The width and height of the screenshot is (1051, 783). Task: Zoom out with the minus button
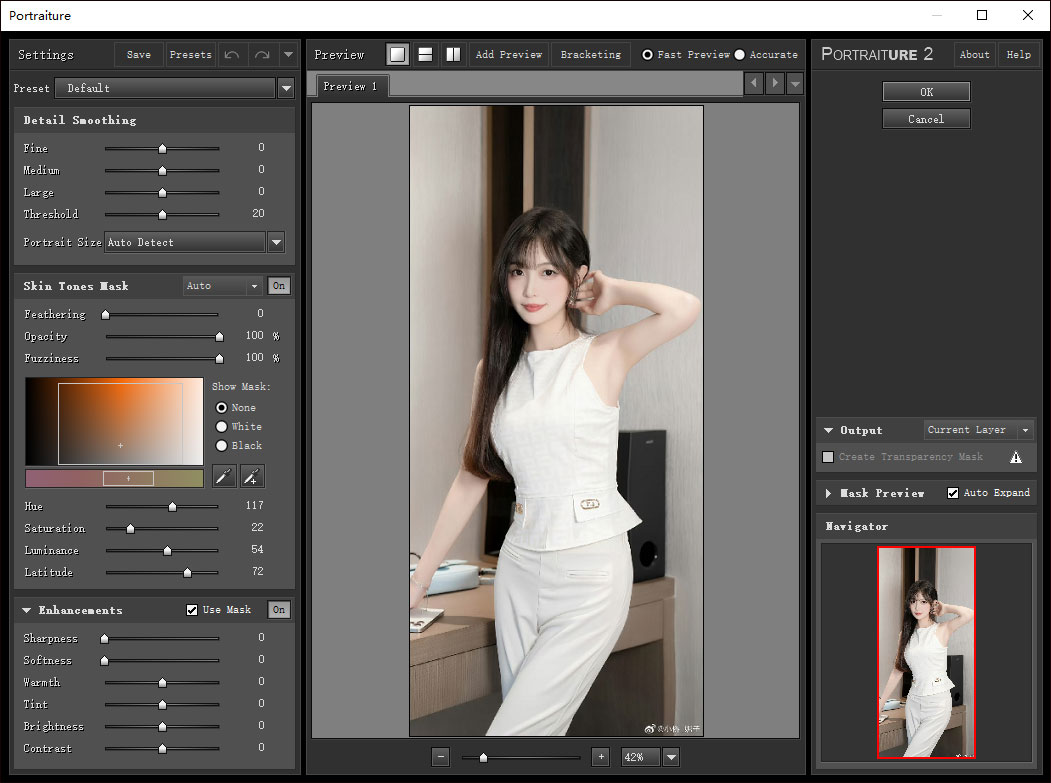441,757
